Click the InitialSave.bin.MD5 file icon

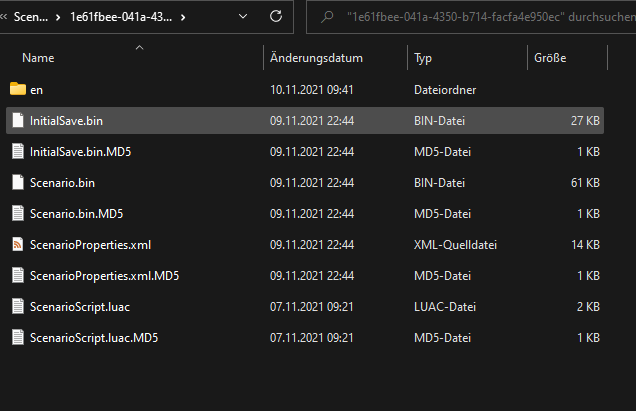[x=17, y=152]
